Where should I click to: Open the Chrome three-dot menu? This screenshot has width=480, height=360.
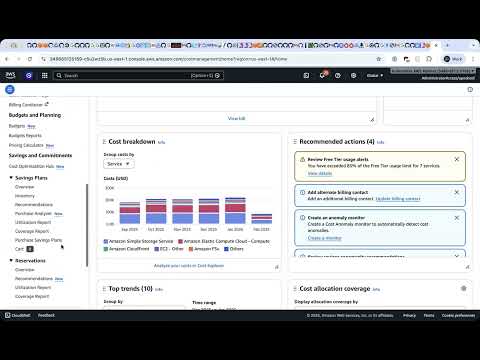(x=473, y=59)
